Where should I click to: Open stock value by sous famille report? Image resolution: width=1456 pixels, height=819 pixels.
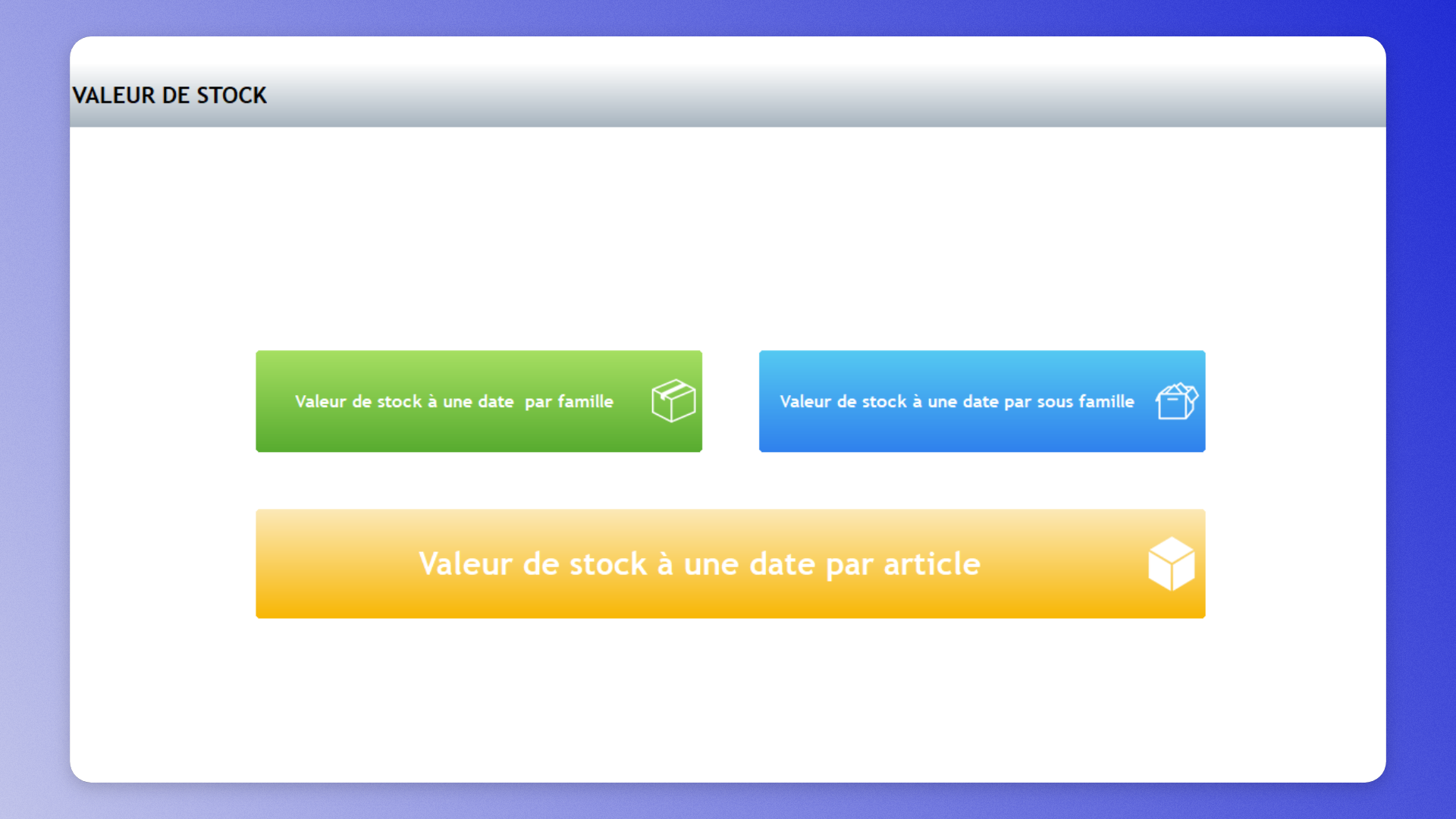point(982,401)
